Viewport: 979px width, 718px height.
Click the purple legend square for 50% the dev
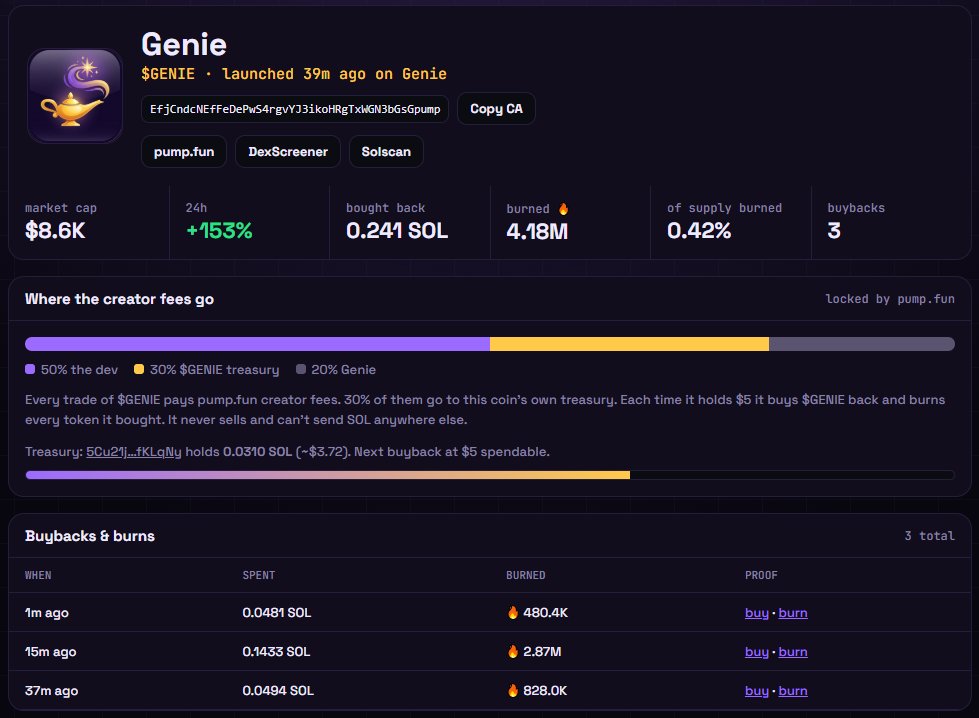click(30, 369)
